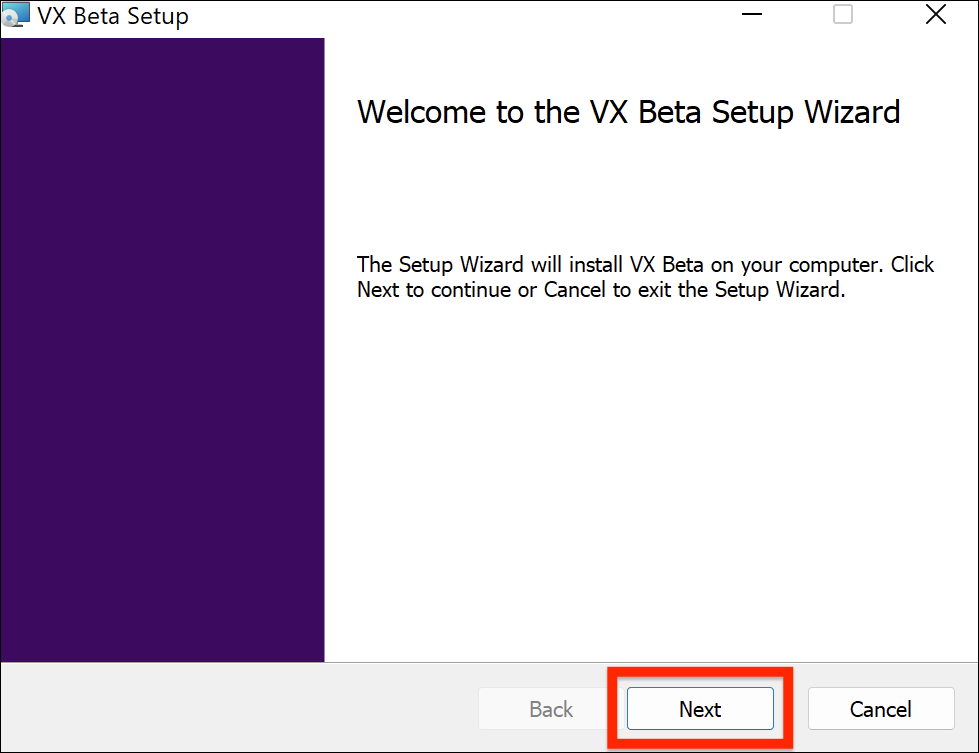979x753 pixels.
Task: Select the Welcome heading text
Action: click(628, 112)
